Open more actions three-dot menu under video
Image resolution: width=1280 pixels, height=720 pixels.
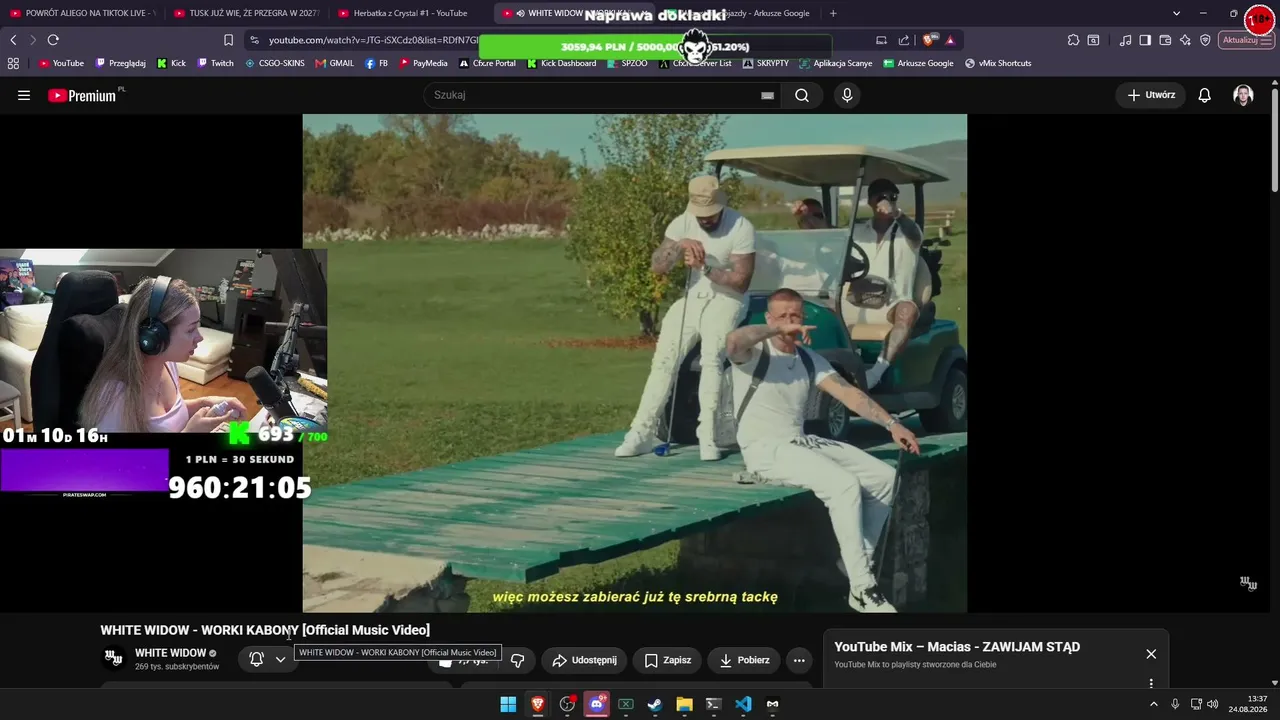798,660
